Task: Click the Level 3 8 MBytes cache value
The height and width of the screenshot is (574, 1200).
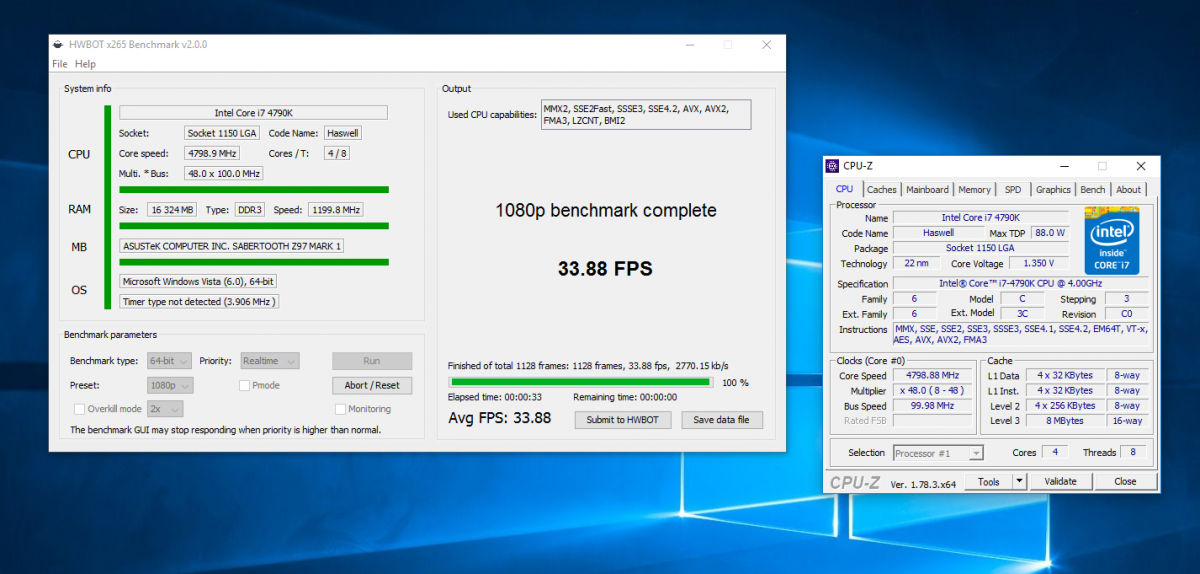Action: (x=1064, y=421)
